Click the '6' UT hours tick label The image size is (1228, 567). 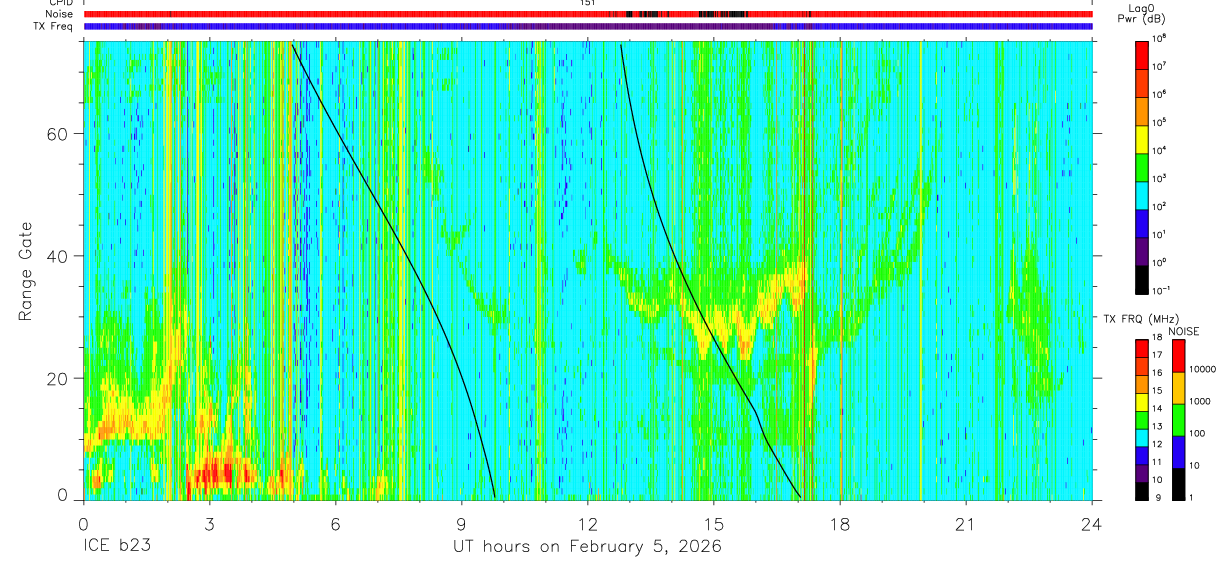tap(336, 525)
